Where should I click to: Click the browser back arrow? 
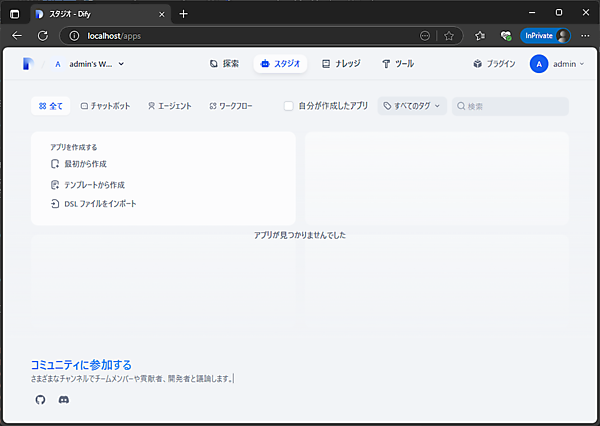tap(17, 35)
